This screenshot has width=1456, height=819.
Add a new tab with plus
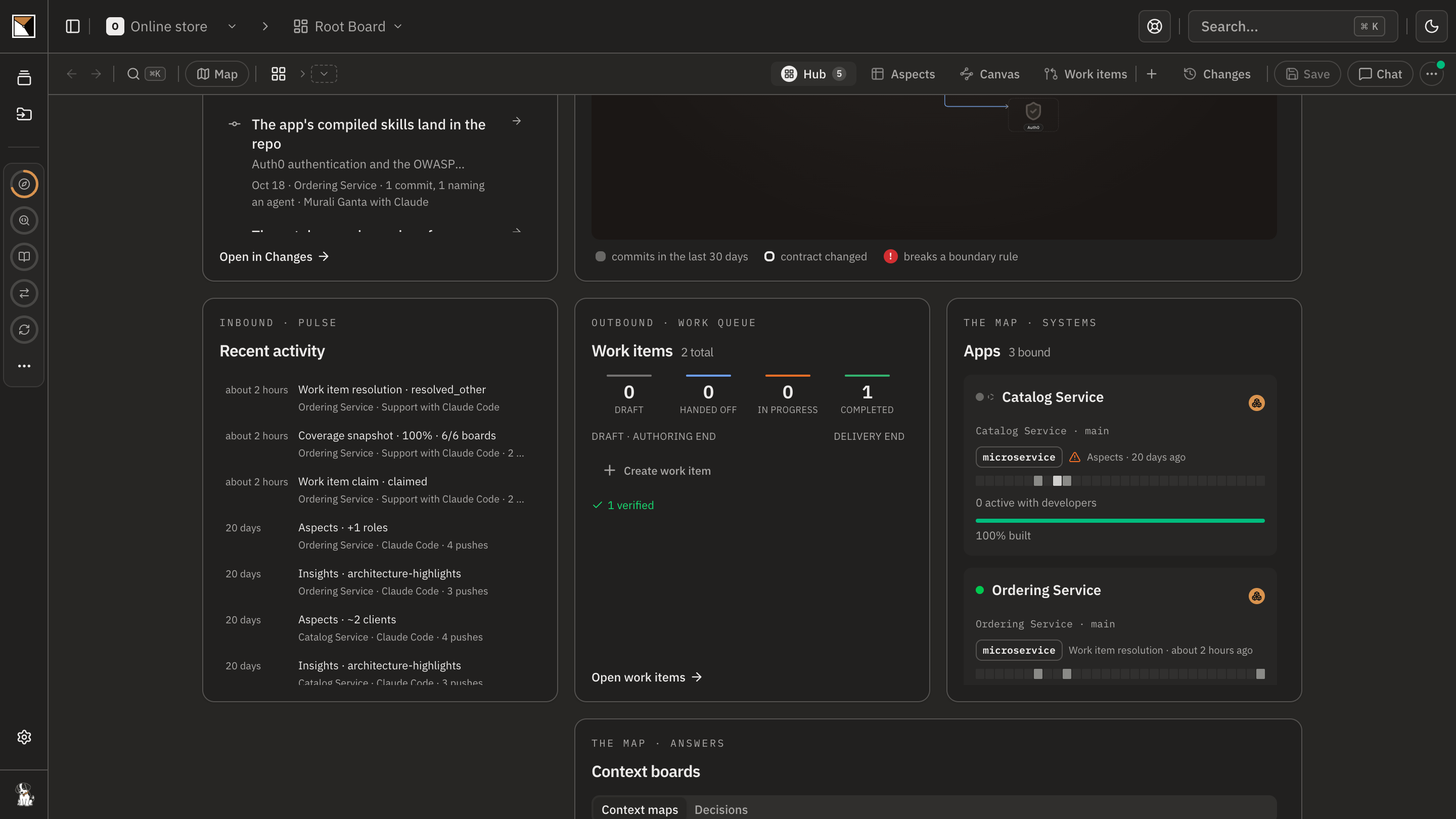[x=1151, y=74]
